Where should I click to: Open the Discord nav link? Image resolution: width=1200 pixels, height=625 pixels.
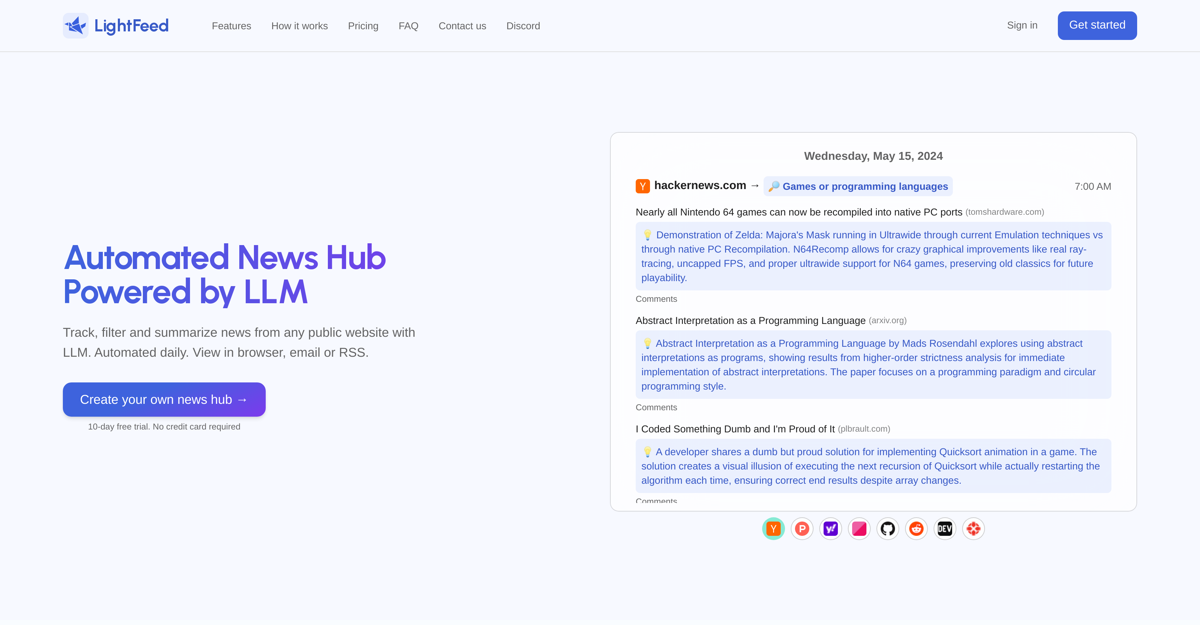pyautogui.click(x=523, y=26)
